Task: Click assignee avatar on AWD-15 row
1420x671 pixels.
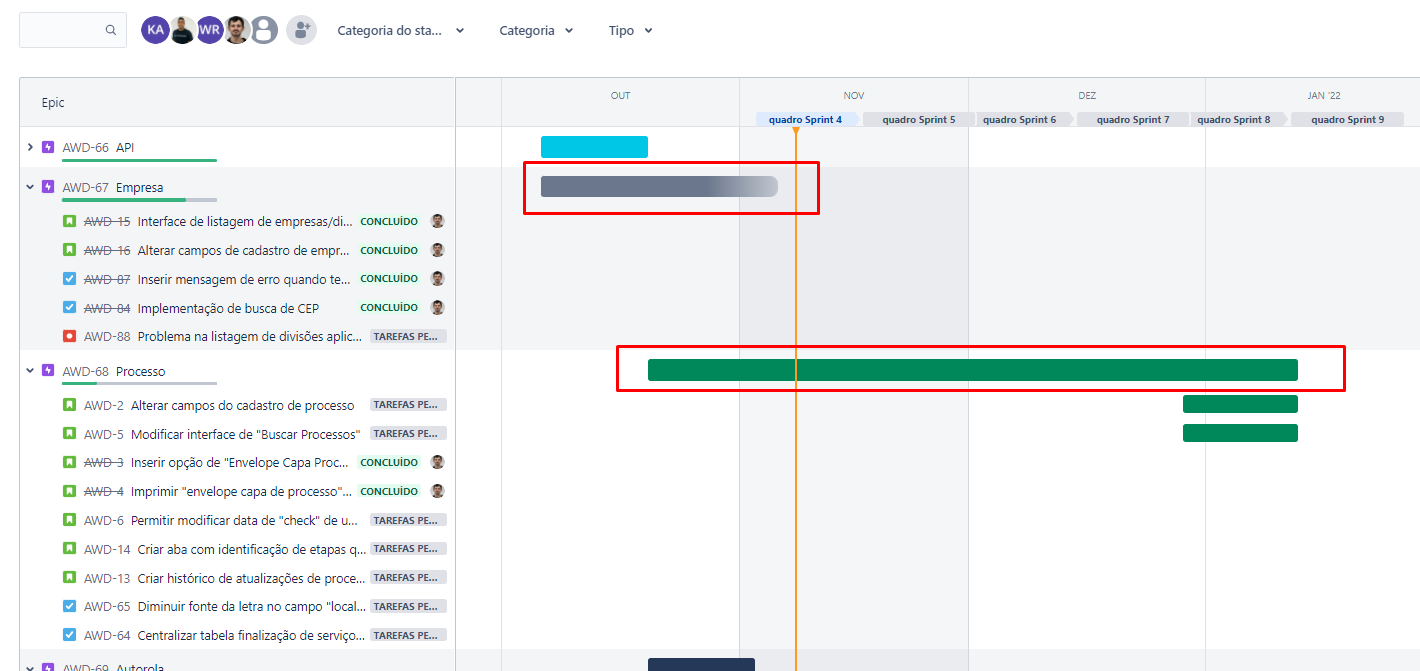Action: click(x=437, y=221)
